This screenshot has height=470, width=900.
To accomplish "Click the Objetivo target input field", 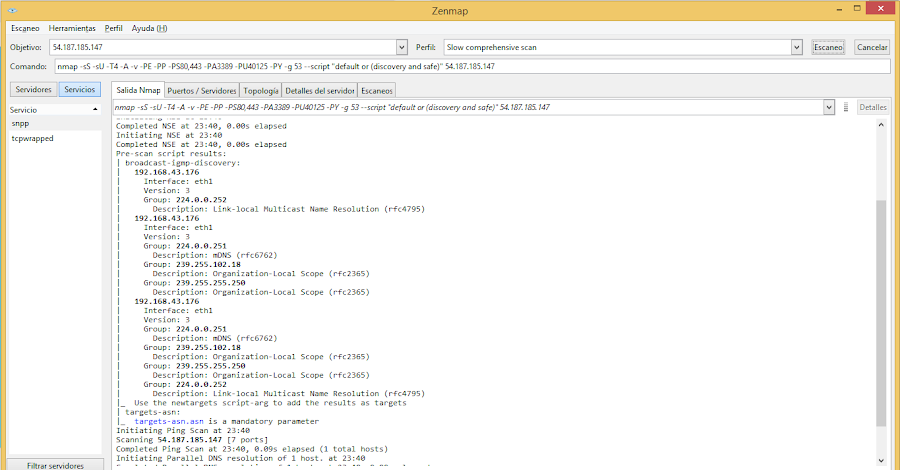I will coord(223,47).
